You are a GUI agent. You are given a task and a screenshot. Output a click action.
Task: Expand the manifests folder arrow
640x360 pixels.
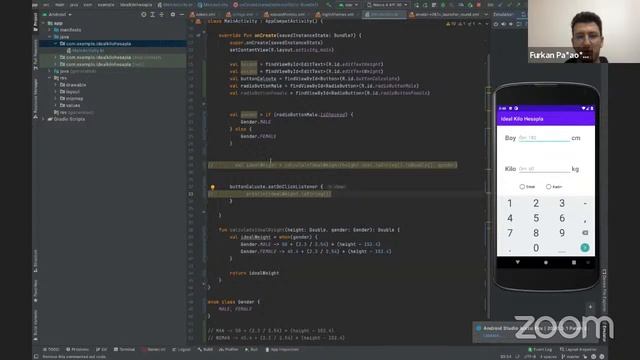click(x=50, y=30)
